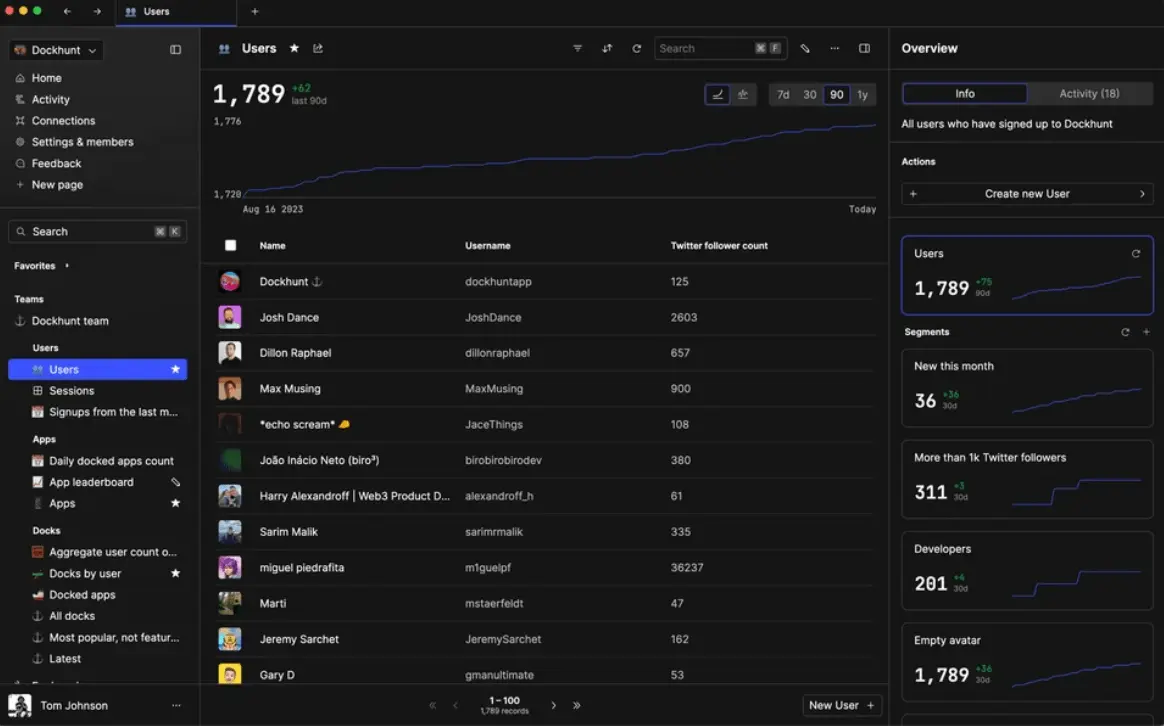The width and height of the screenshot is (1164, 726).
Task: Open Settings & members
Action: click(82, 142)
